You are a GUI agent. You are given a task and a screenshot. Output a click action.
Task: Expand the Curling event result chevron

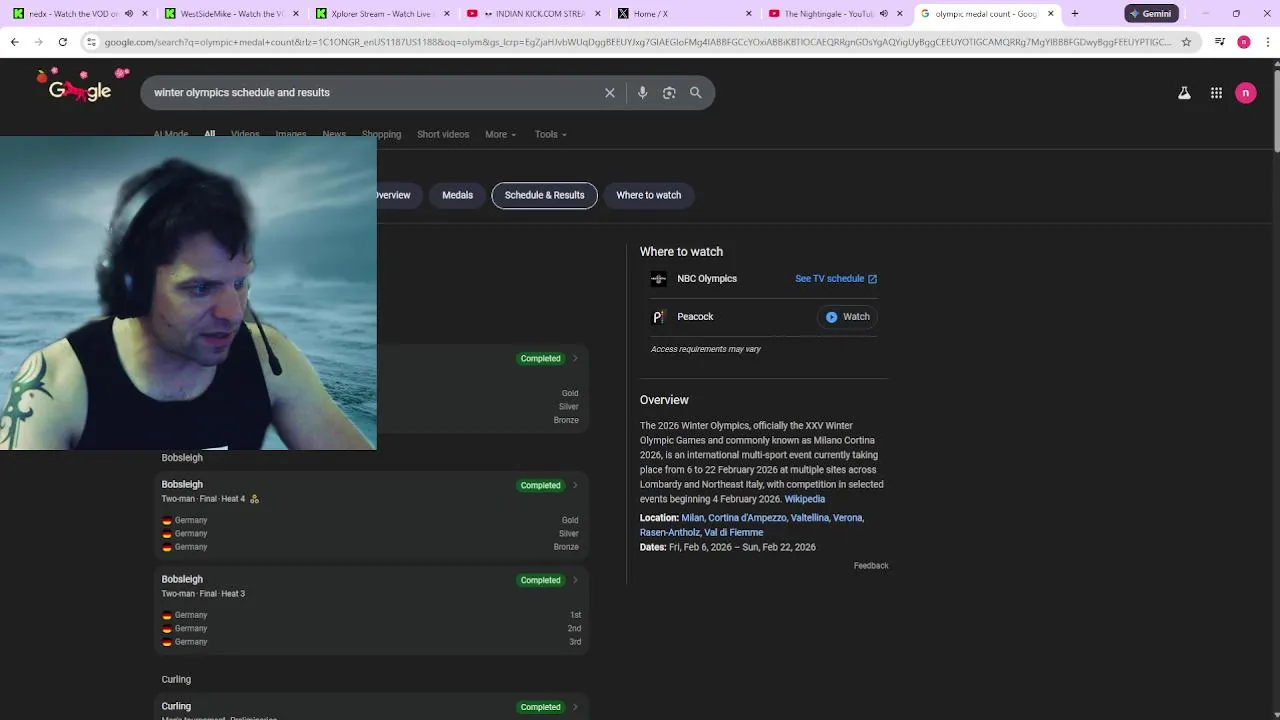(x=575, y=707)
